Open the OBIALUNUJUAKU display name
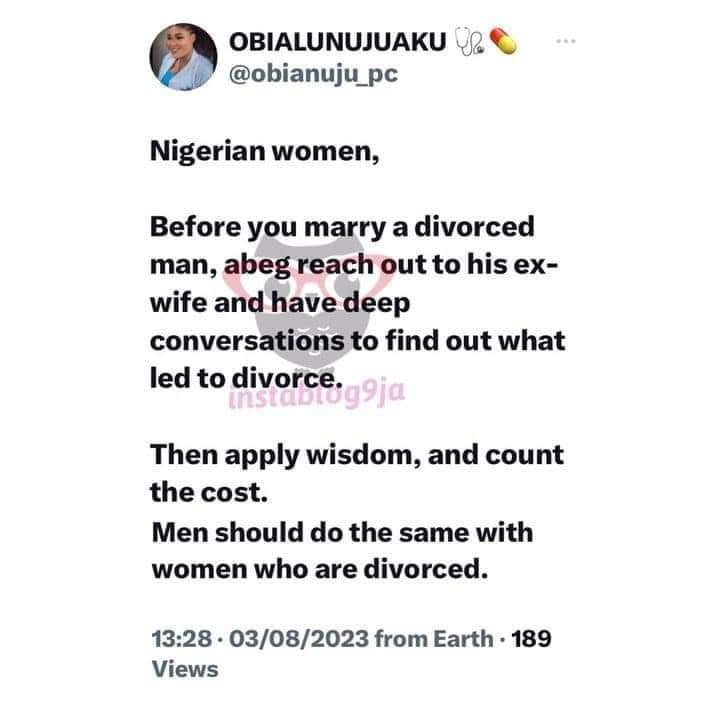The image size is (720, 720). [338, 42]
